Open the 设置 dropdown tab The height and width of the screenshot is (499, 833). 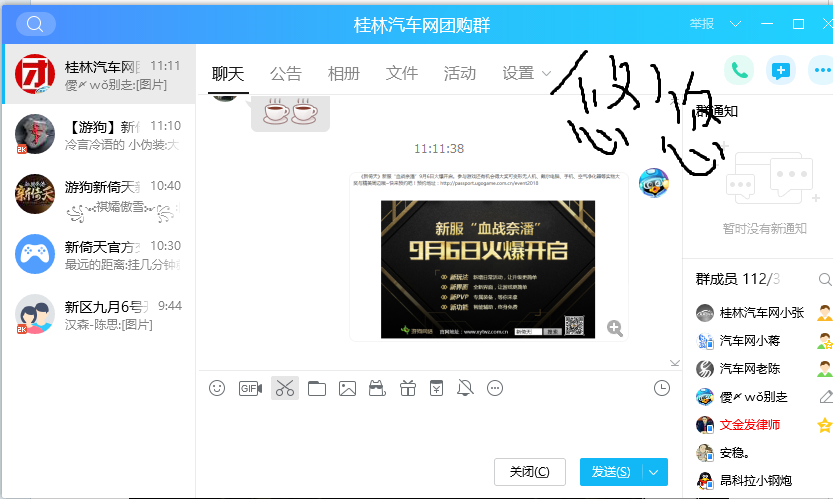[x=526, y=73]
